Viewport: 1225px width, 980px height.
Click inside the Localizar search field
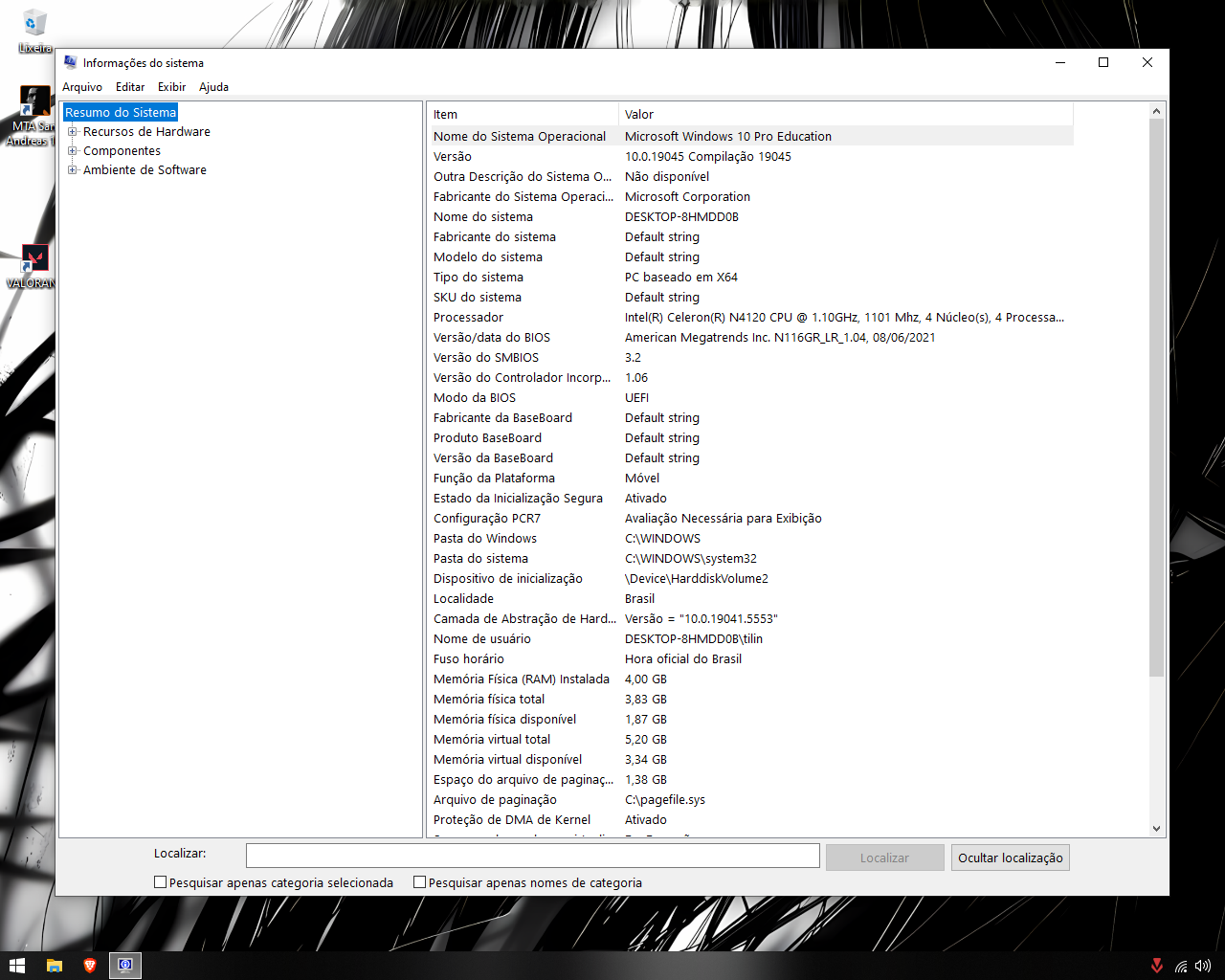533,856
